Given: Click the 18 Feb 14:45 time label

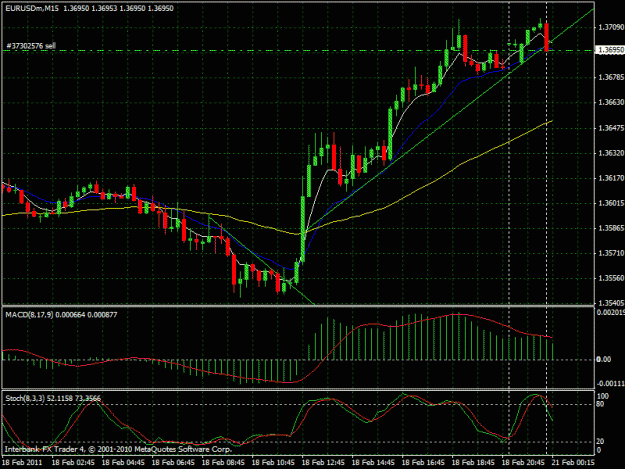Looking at the screenshot, I should [373, 463].
